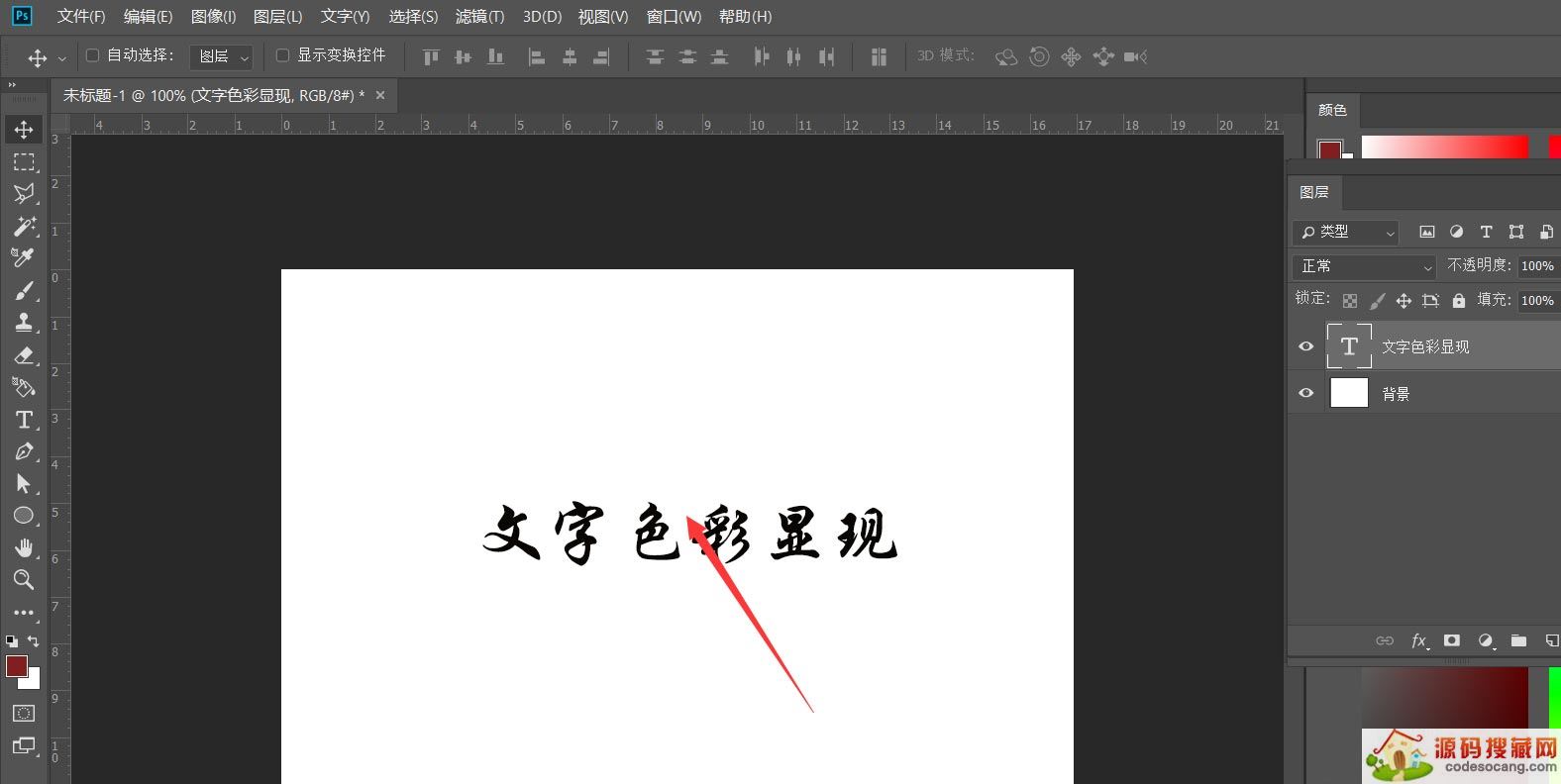Switch to the 颜色 panel tab
Viewport: 1561px width, 784px height.
(1332, 110)
